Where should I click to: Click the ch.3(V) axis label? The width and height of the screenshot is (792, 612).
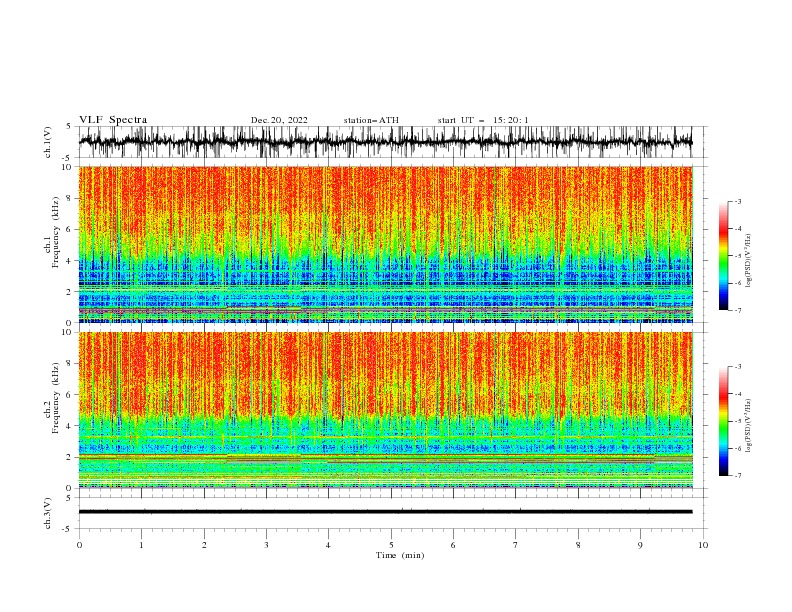[48, 513]
